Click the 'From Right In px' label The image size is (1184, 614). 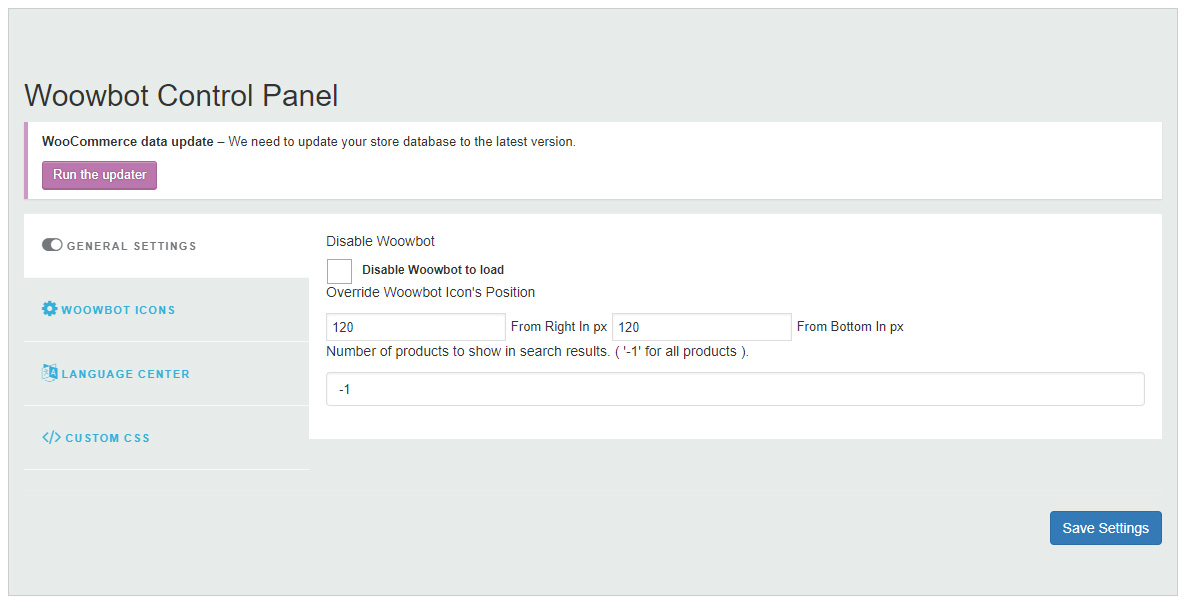(x=559, y=327)
